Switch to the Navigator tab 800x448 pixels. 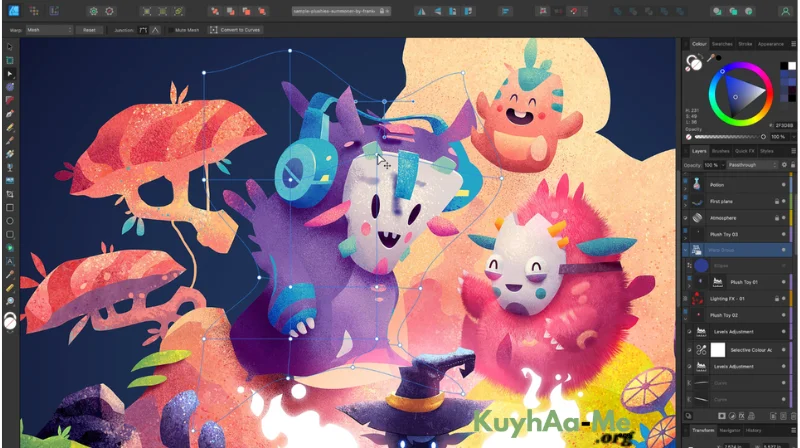pyautogui.click(x=730, y=431)
